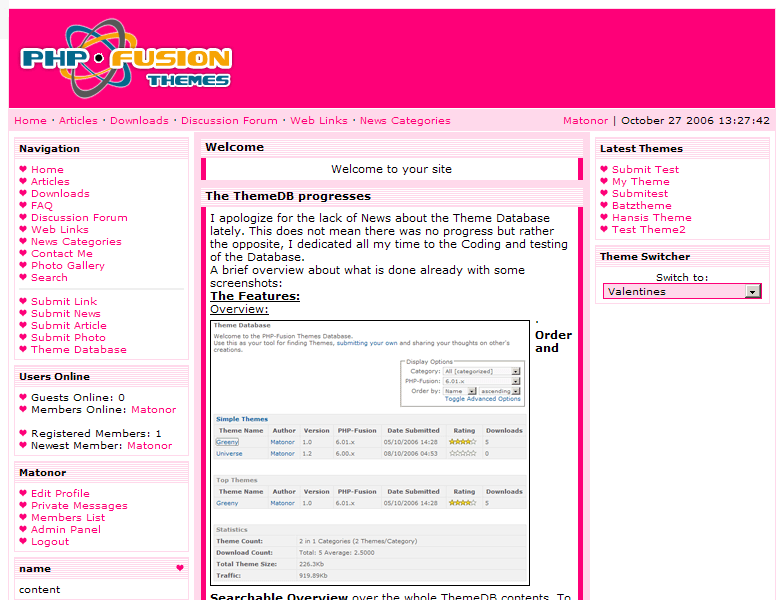Open the Members List link
This screenshot has width=784, height=600.
[68, 518]
